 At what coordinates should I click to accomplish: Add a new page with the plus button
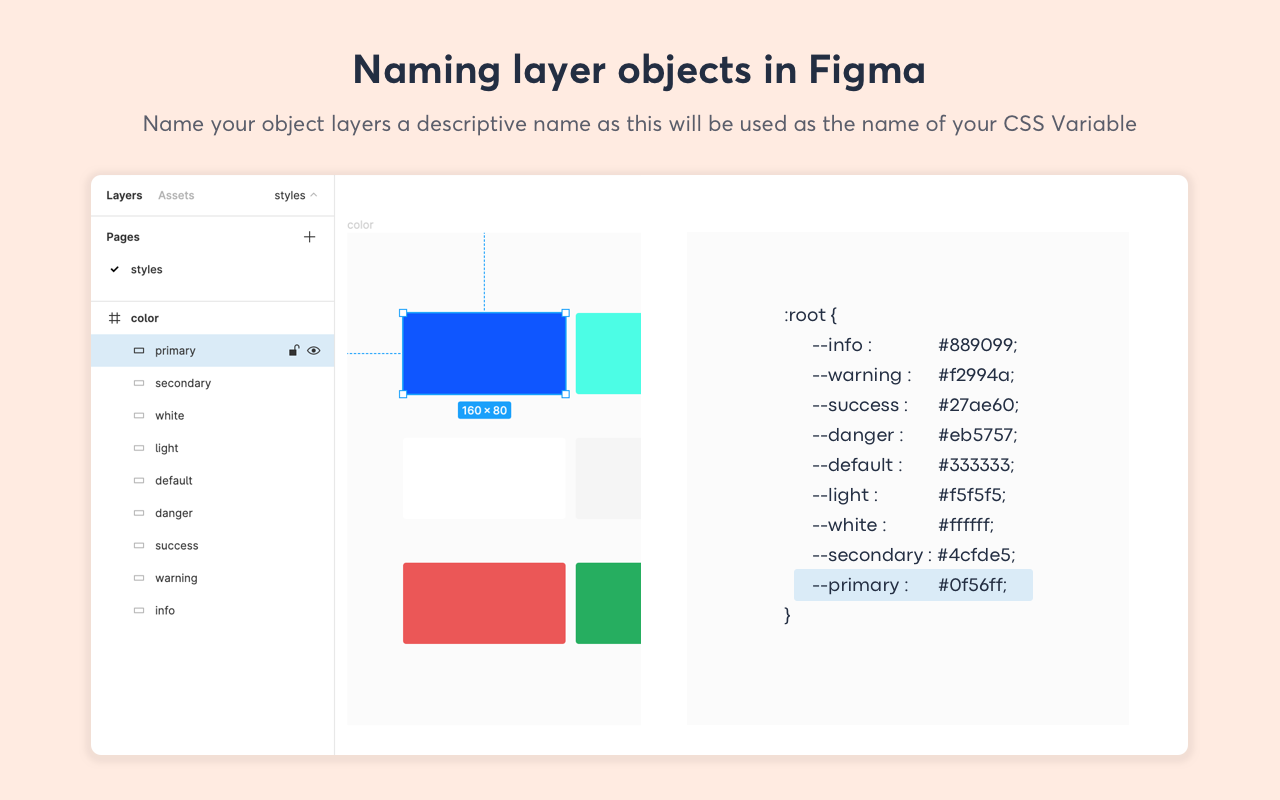(309, 237)
